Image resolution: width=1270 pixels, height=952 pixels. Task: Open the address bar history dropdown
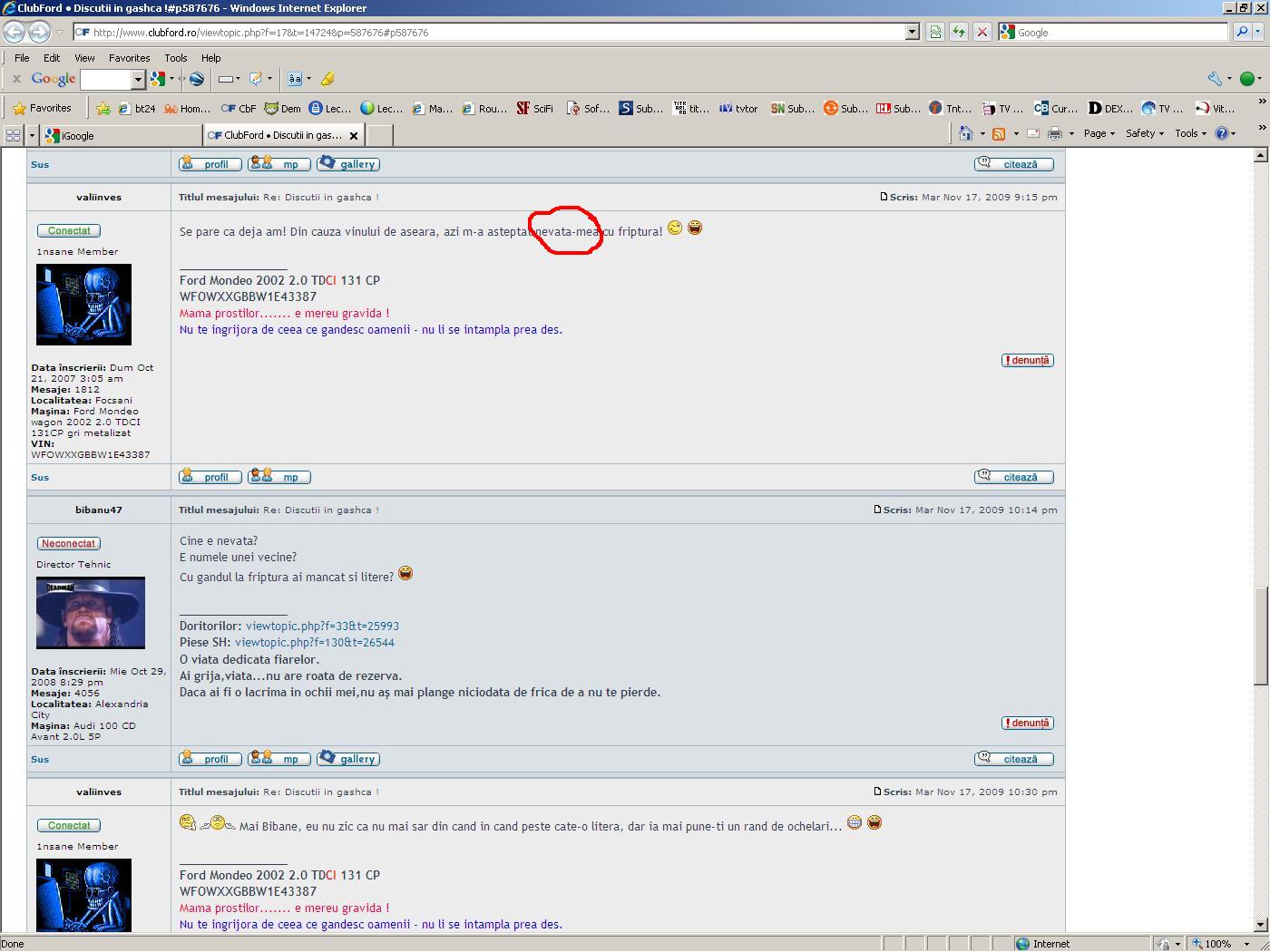tap(913, 32)
